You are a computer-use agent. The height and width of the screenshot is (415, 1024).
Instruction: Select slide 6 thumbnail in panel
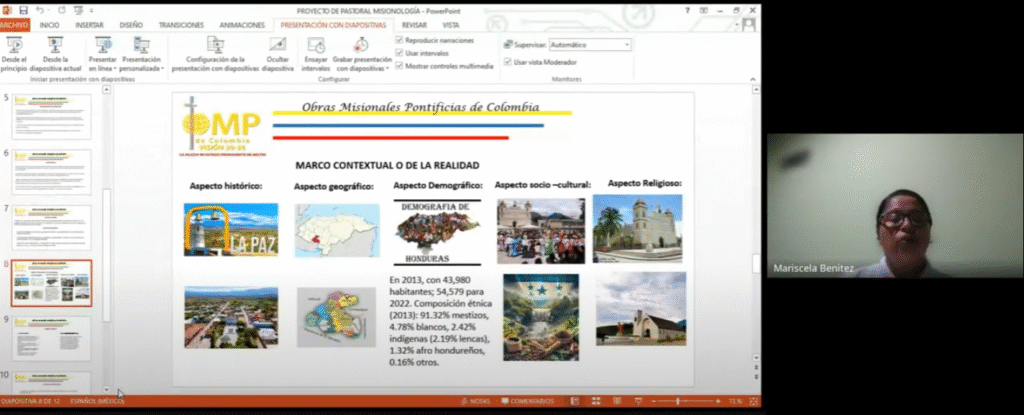[51, 171]
